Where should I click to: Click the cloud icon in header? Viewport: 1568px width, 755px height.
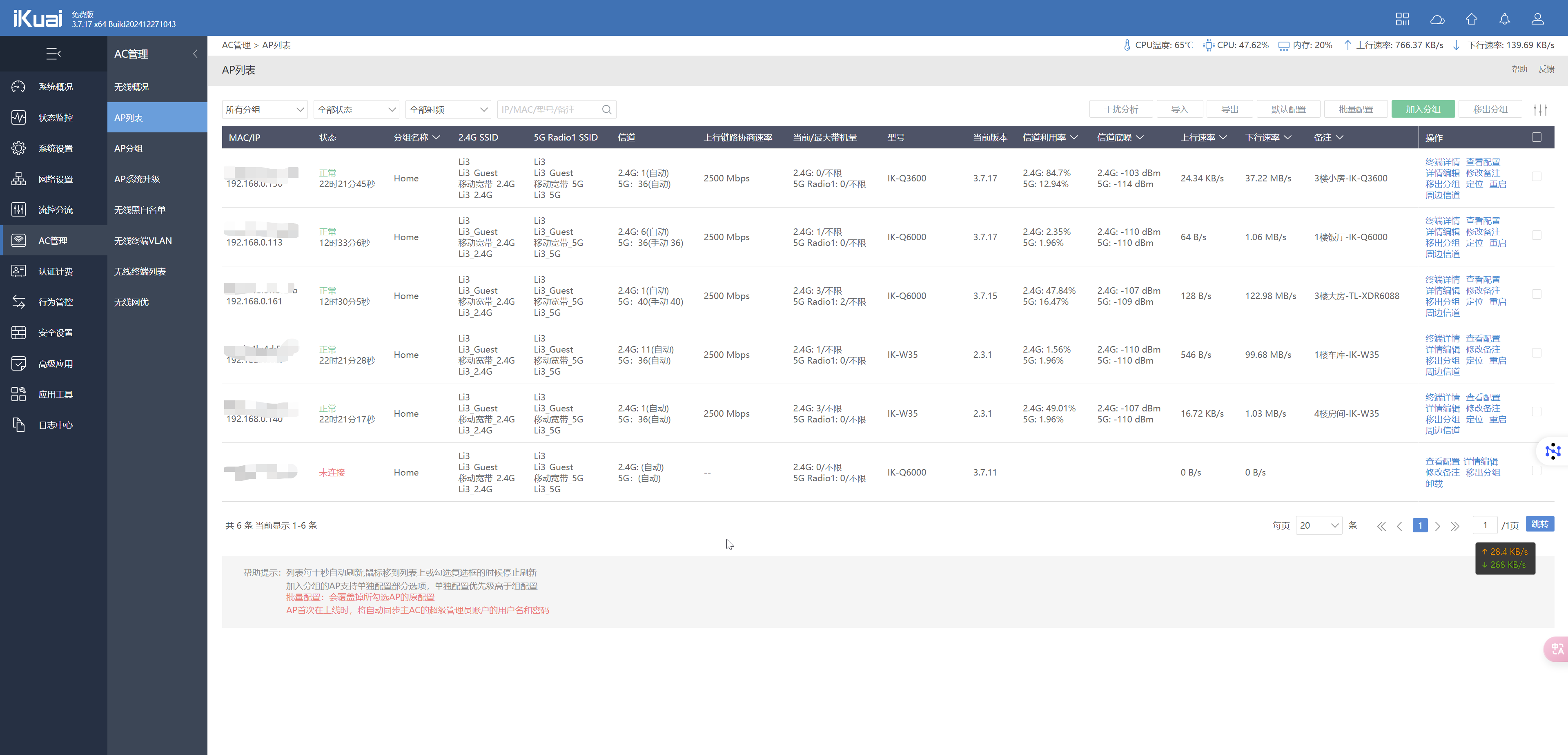click(1437, 19)
